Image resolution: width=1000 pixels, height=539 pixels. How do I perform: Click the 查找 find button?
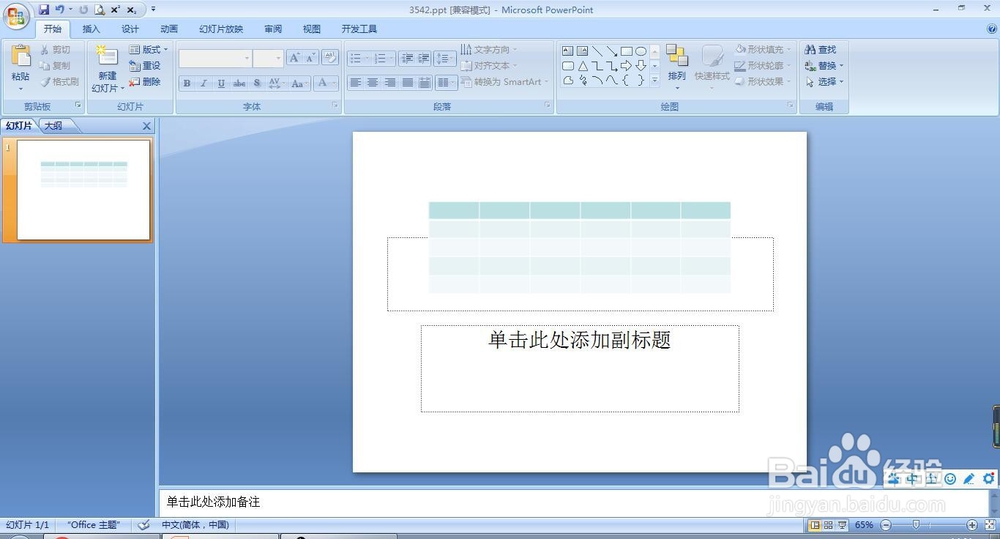click(820, 49)
